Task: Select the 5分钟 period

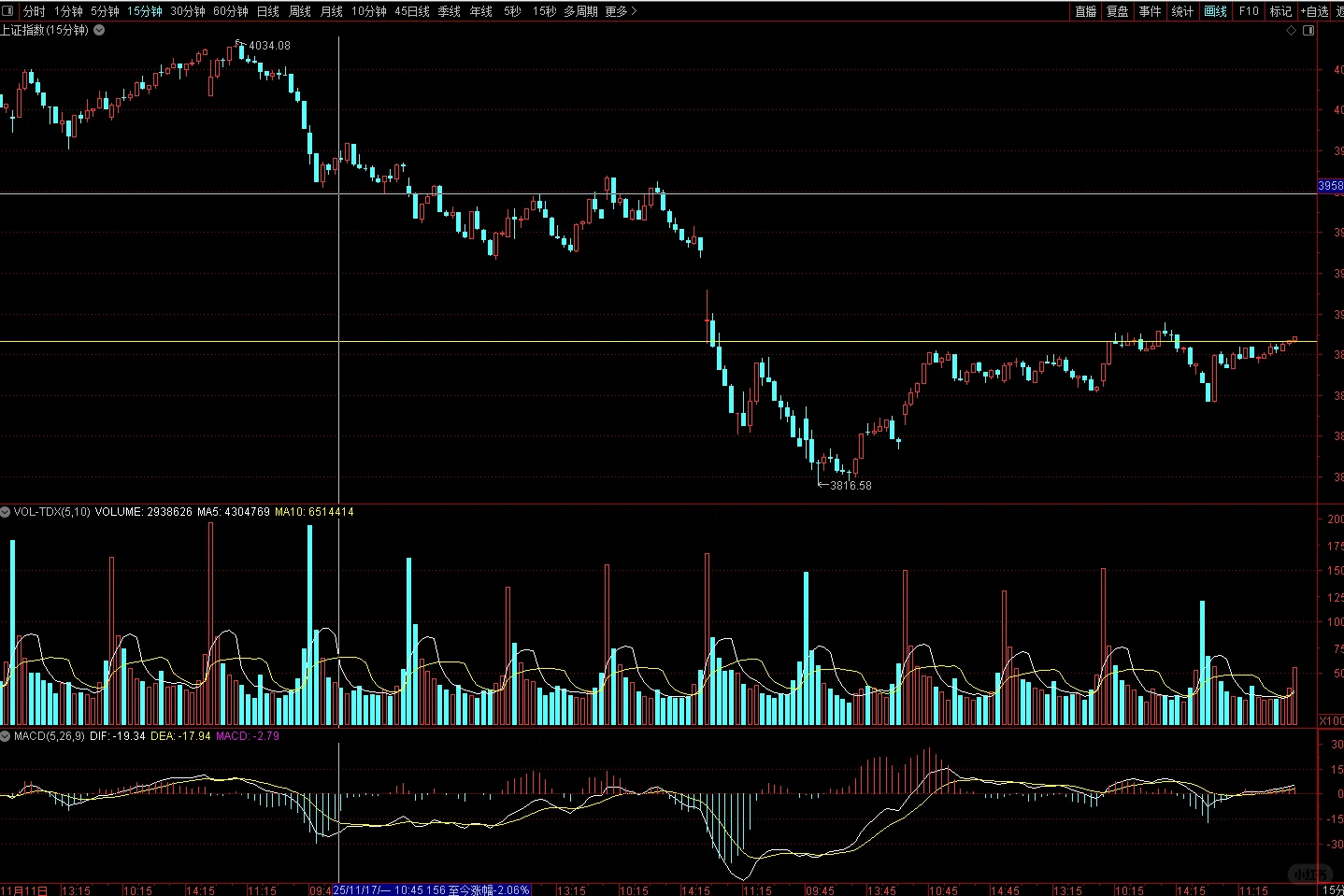Action: point(105,11)
